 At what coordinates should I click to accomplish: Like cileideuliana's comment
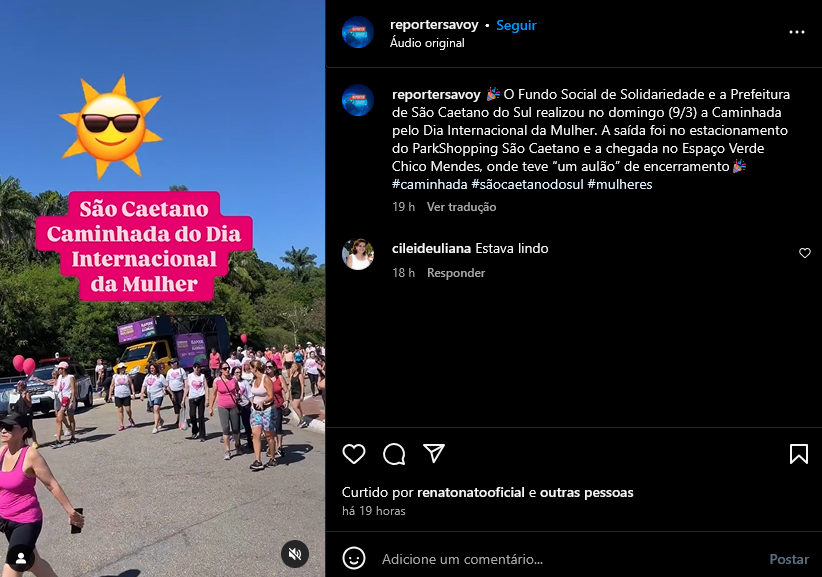(805, 253)
